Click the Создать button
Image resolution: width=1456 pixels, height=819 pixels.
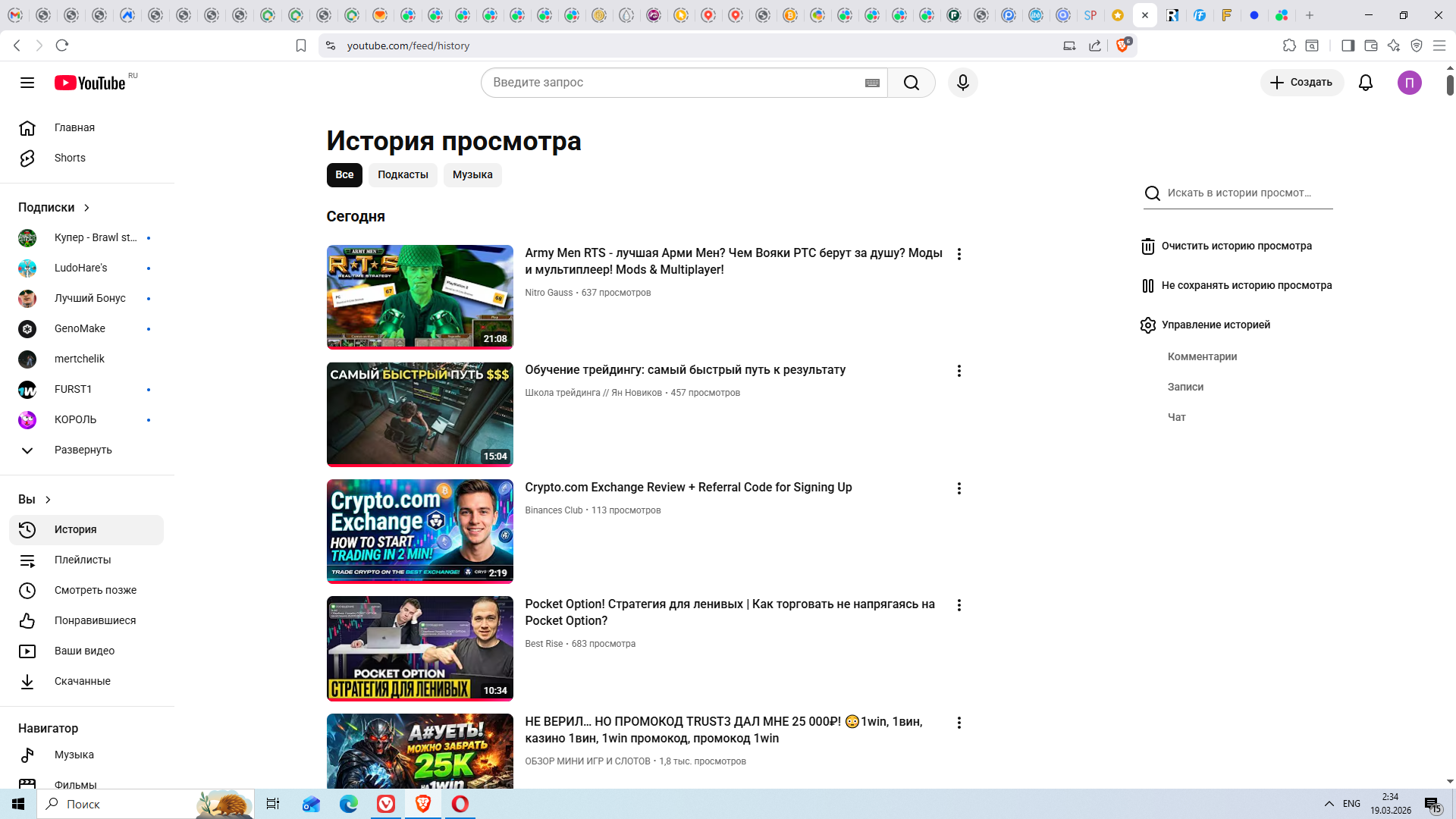pyautogui.click(x=1301, y=83)
